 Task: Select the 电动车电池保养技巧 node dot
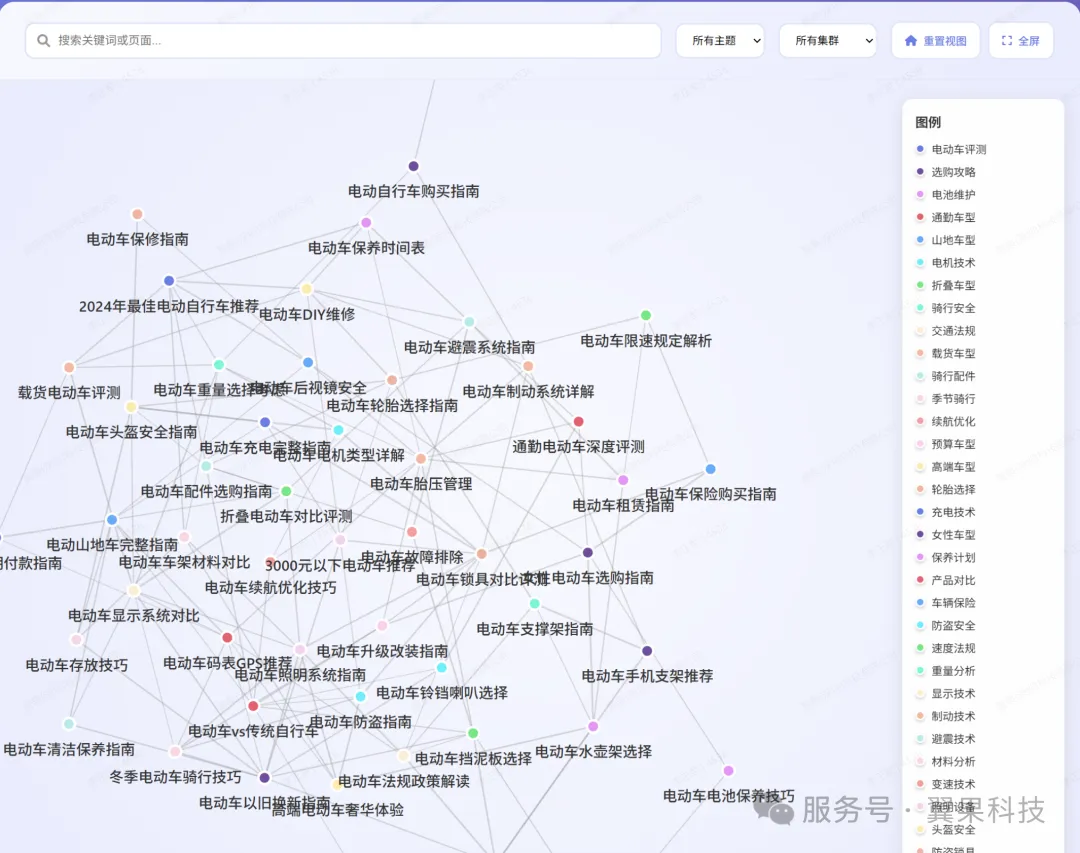click(x=728, y=770)
